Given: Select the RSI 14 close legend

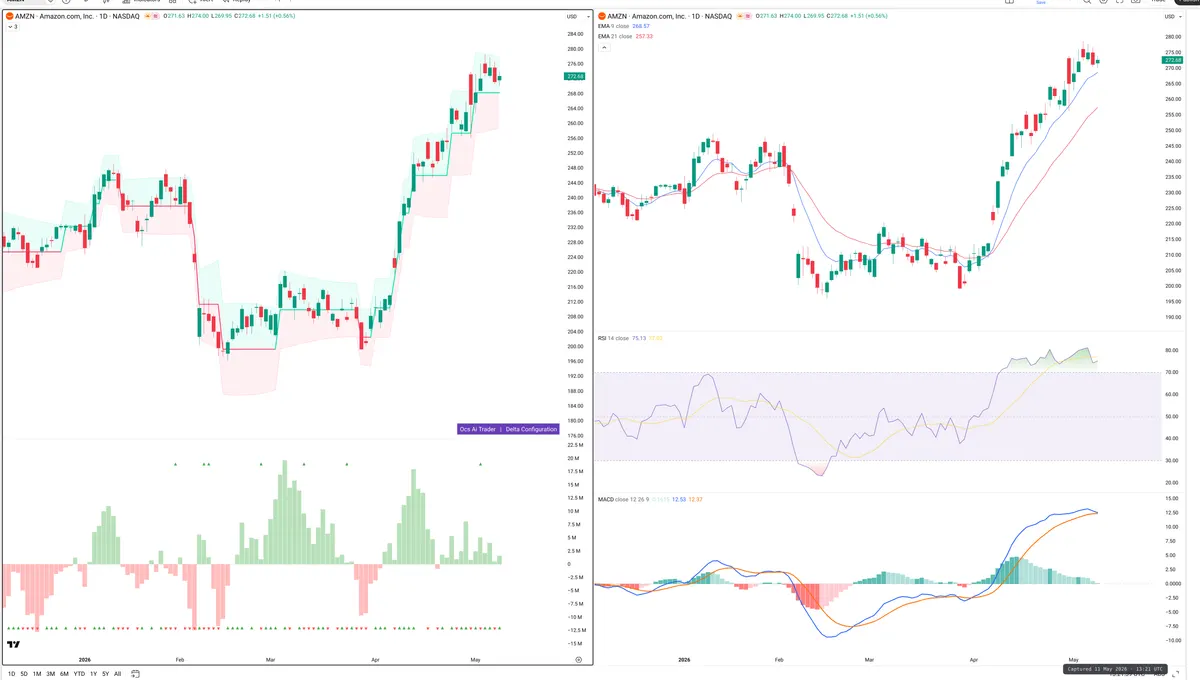Looking at the screenshot, I should (x=613, y=338).
